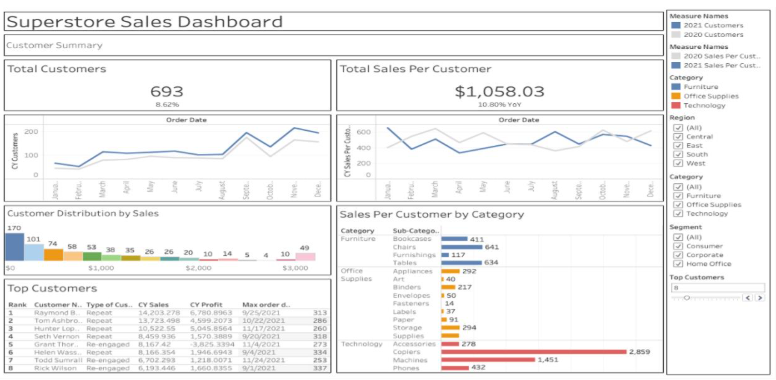The height and width of the screenshot is (380, 776).
Task: Select the distribution bar labeled 101
Action: (35, 252)
